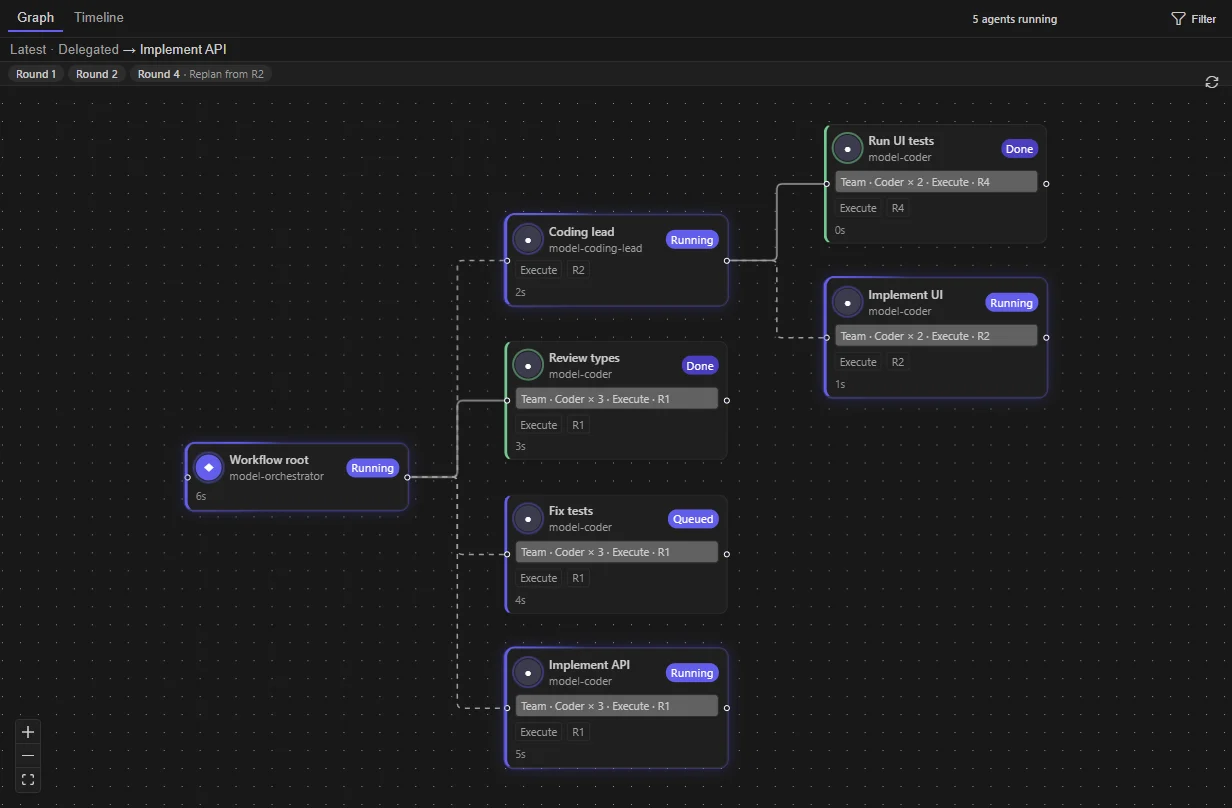1232x808 pixels.
Task: Click the Coding lead input connector handle
Action: pos(507,260)
